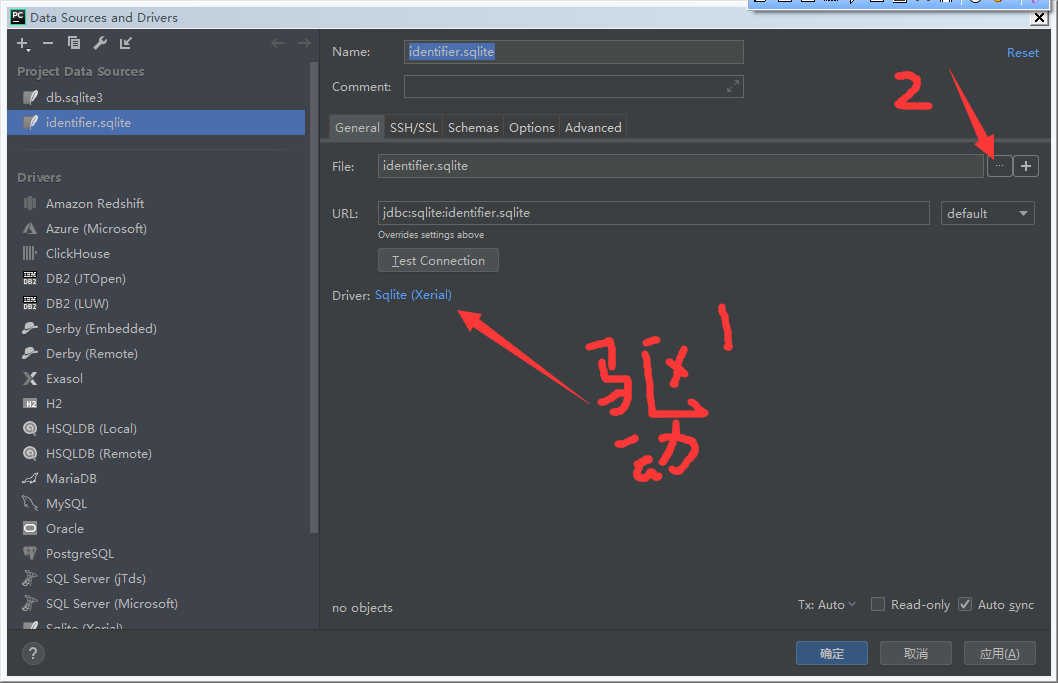This screenshot has width=1058, height=683.
Task: Click the URL input field
Action: 653,213
